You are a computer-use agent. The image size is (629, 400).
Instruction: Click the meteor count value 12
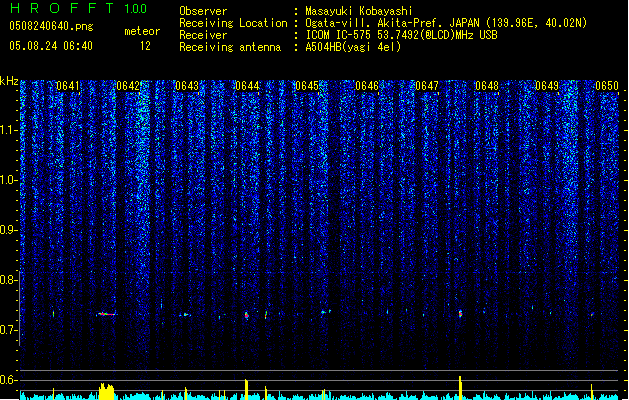tap(145, 46)
